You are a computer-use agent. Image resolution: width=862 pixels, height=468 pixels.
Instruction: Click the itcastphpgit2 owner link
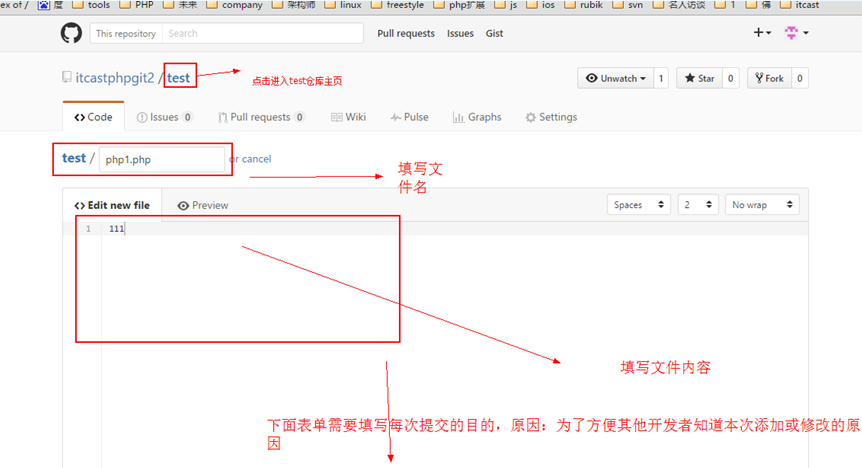coord(115,78)
